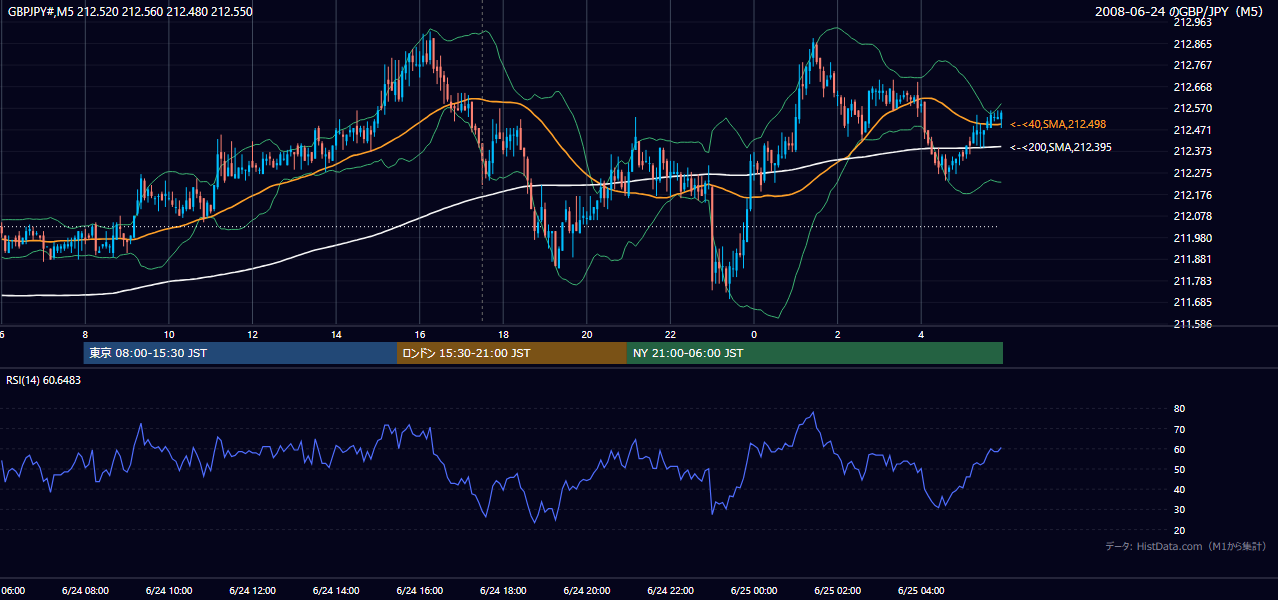Click price axis value 212.767
The image size is (1278, 600).
tap(1192, 65)
